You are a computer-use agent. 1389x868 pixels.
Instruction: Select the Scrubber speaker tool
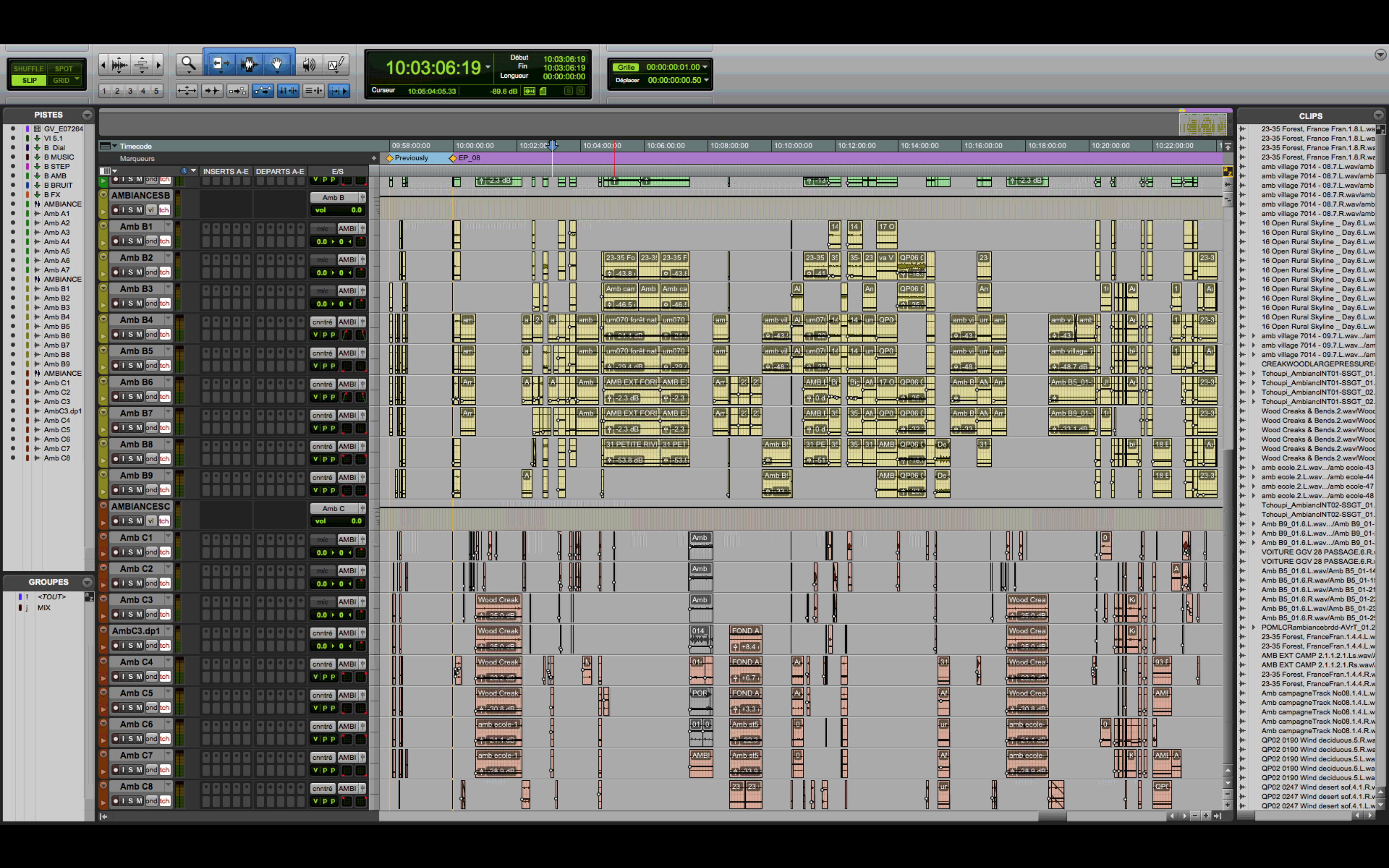point(309,64)
